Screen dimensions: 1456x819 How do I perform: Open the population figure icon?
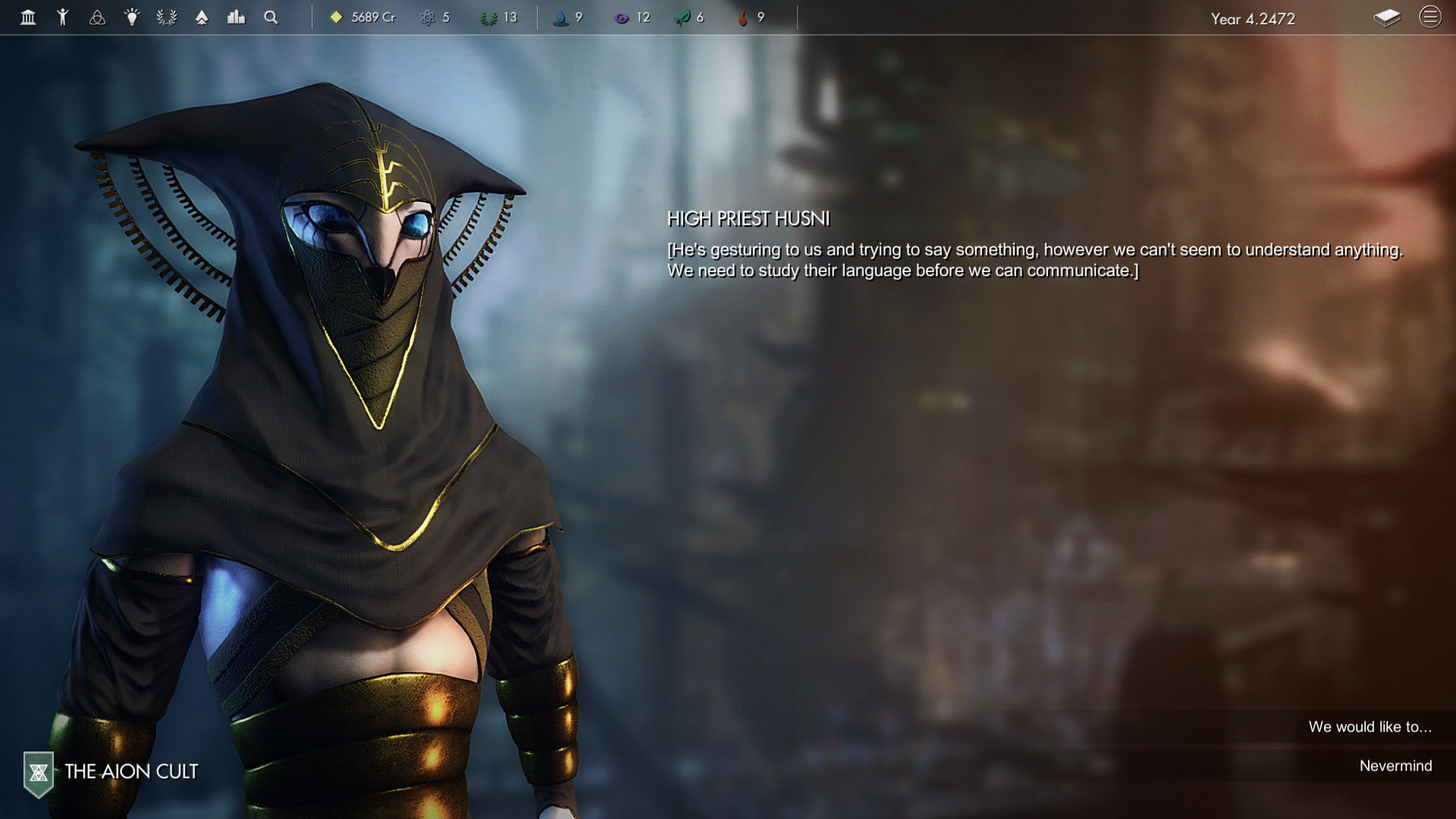pos(64,17)
